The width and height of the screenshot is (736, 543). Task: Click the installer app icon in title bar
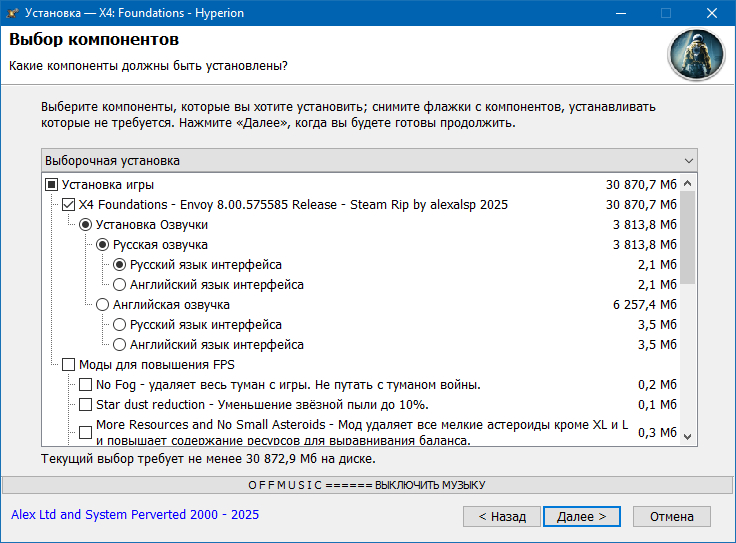[x=12, y=13]
